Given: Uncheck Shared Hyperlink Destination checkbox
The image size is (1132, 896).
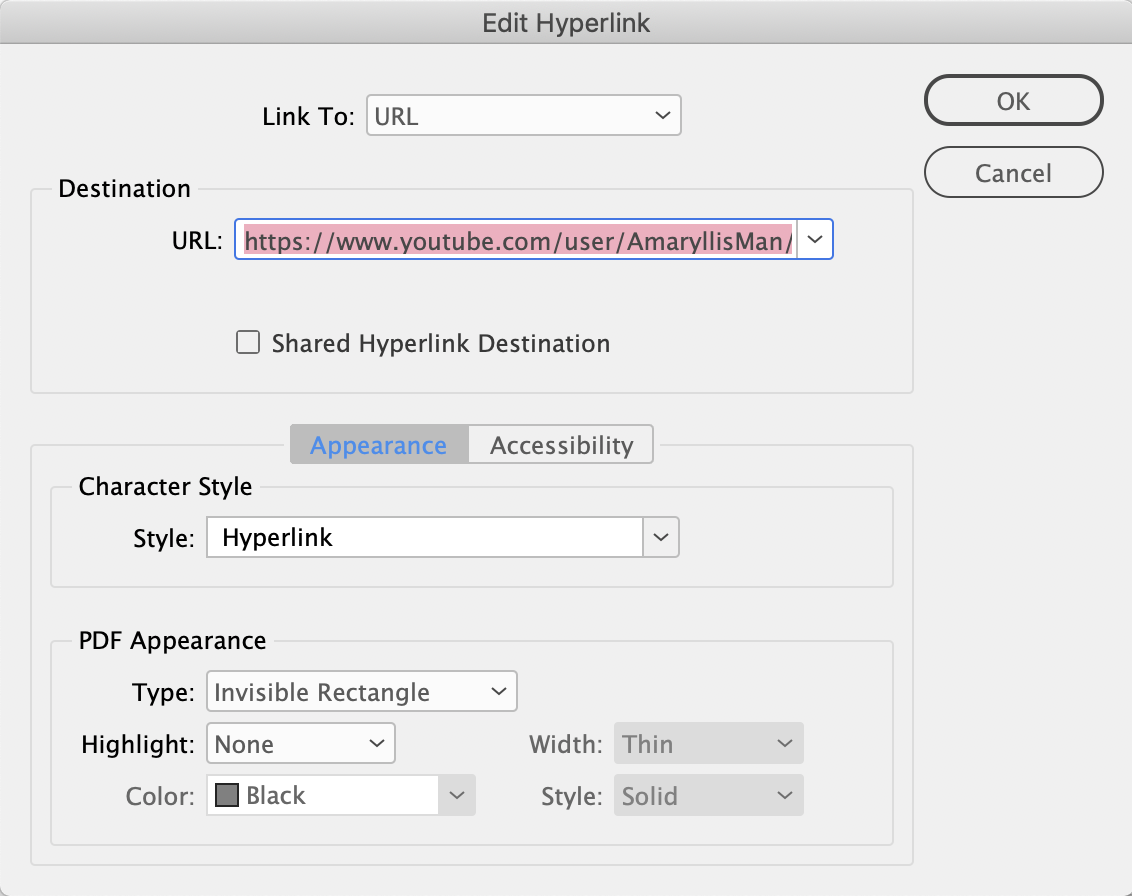Looking at the screenshot, I should [247, 342].
